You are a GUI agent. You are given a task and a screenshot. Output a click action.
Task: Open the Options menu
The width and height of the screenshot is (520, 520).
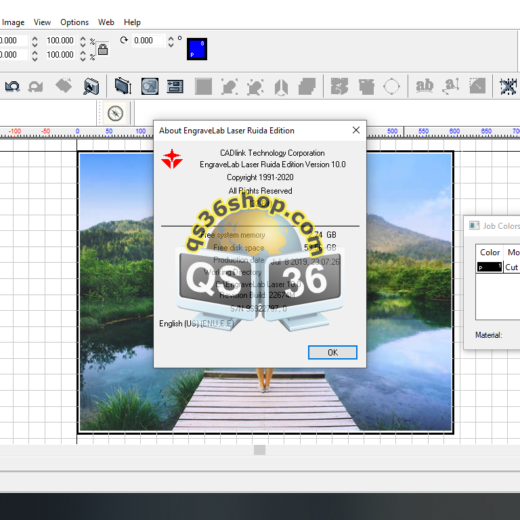point(74,22)
